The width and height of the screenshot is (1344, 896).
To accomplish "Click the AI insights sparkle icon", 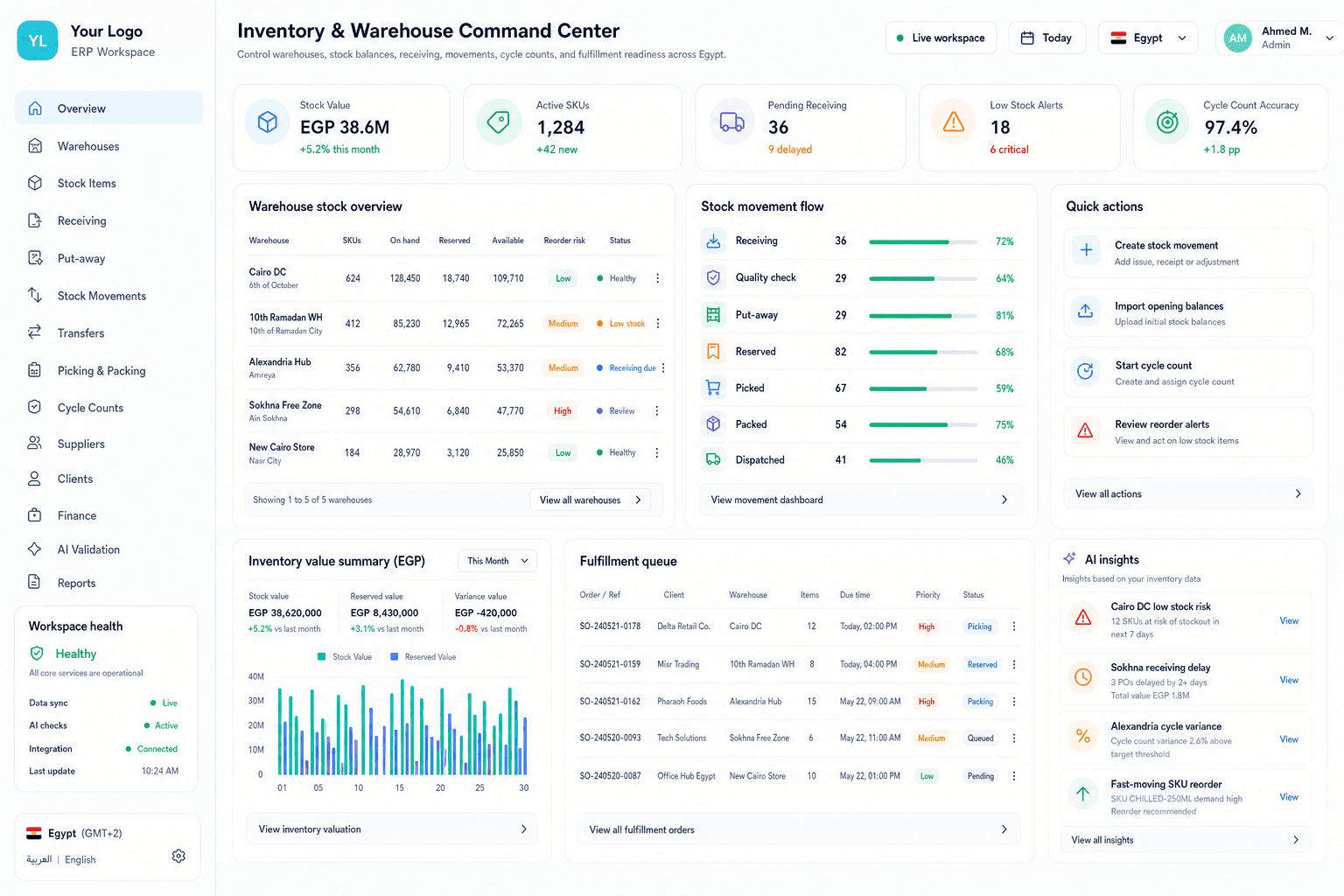I will [1069, 558].
